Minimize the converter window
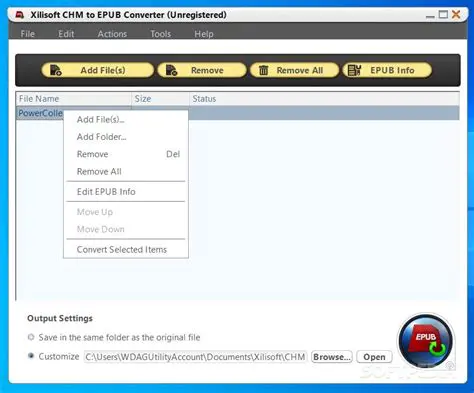 [x=430, y=15]
